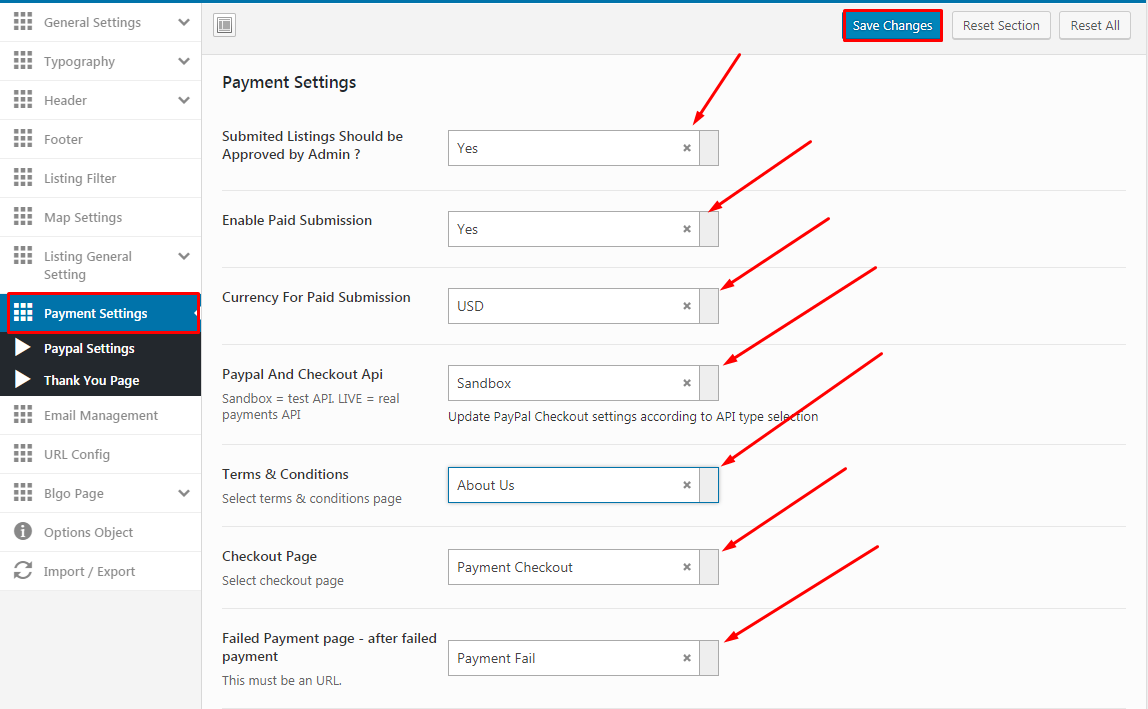Open the Submitted Listings approval dropdown
Image resolution: width=1148 pixels, height=709 pixels.
click(708, 148)
